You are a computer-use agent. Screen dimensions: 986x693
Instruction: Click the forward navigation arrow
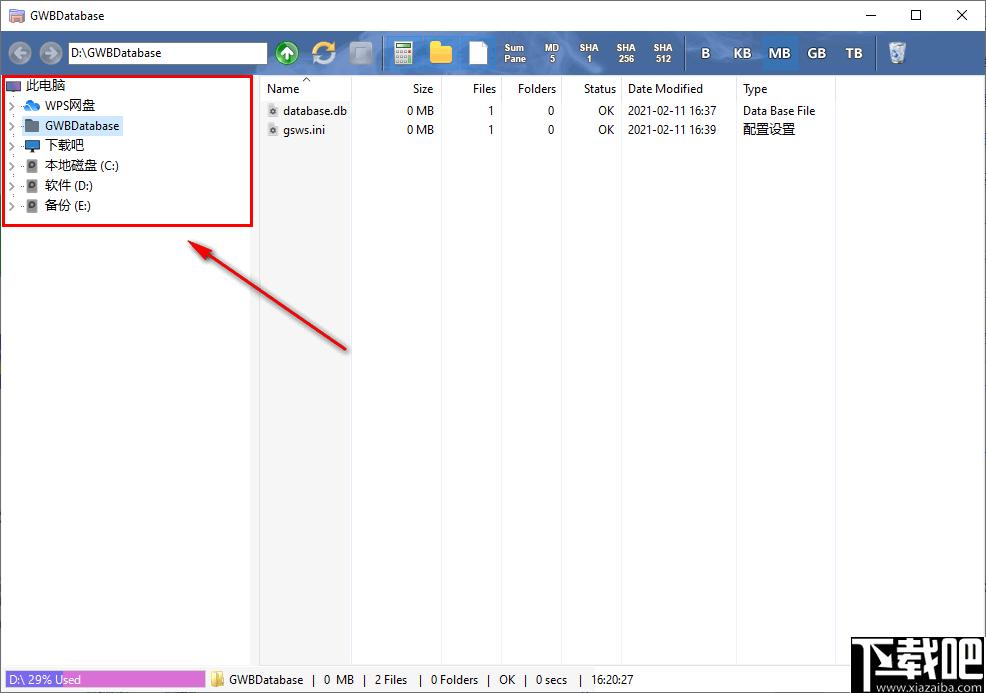click(x=50, y=53)
